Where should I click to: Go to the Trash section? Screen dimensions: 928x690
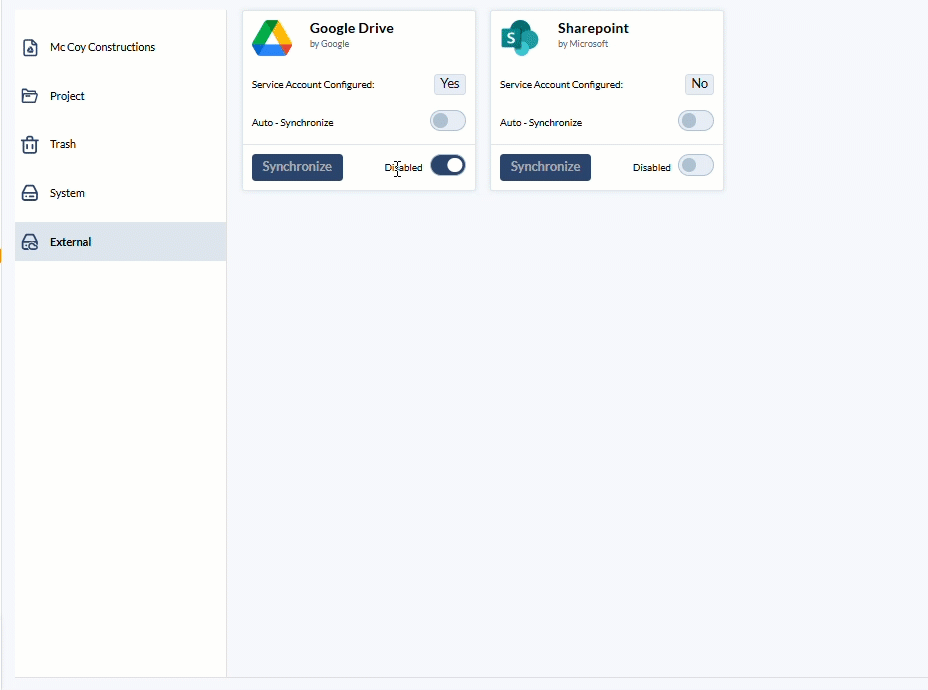point(121,144)
